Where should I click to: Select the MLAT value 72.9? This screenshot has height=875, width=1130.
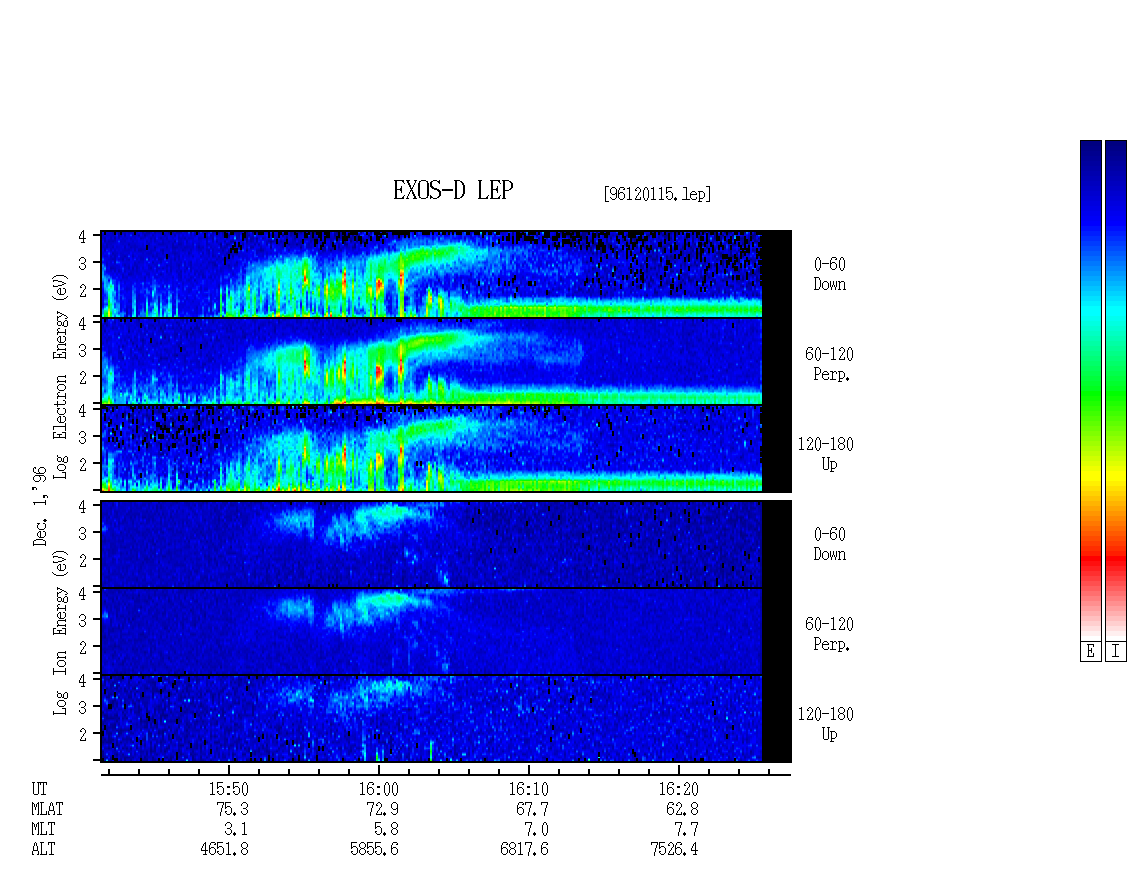pyautogui.click(x=383, y=809)
